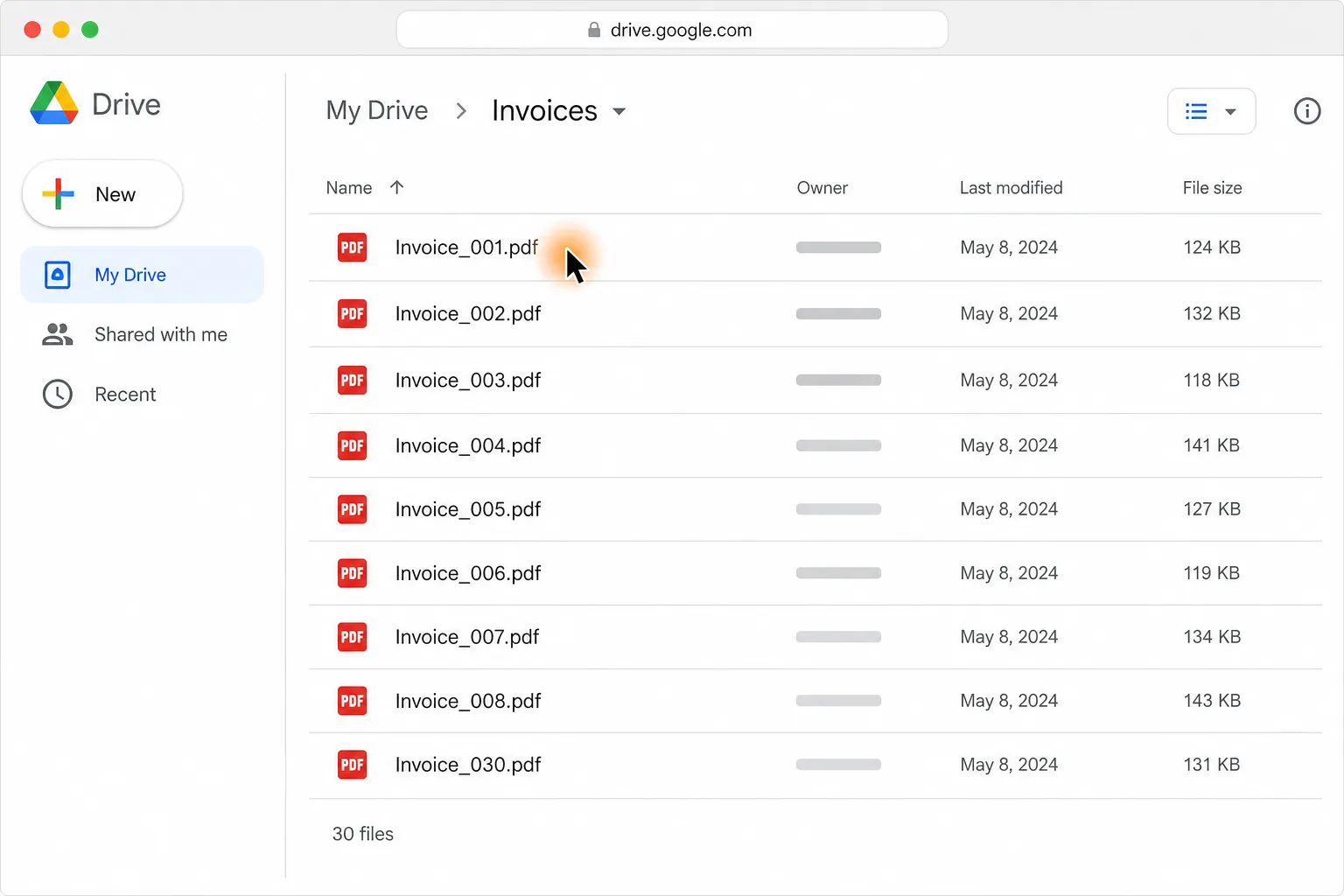Show details with the info icon
1344x896 pixels.
point(1307,111)
